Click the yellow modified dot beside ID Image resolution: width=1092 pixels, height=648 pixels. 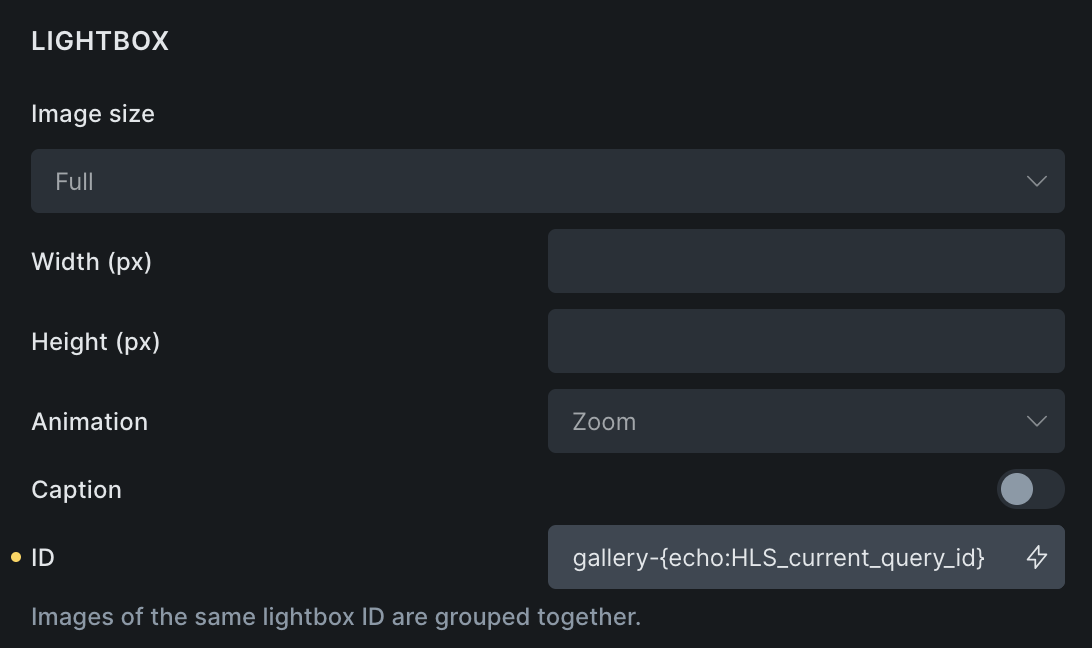pos(16,557)
